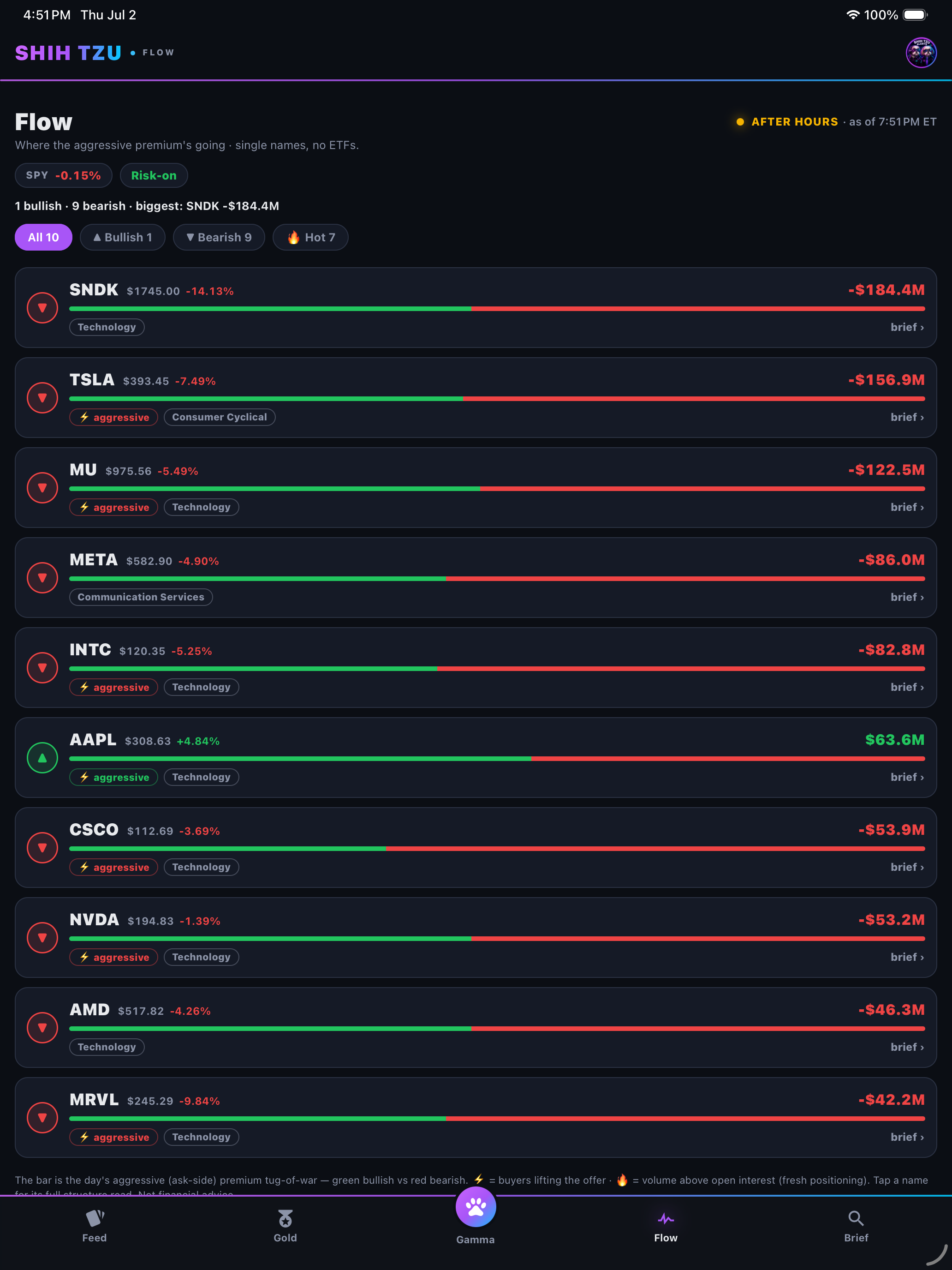The height and width of the screenshot is (1270, 952).
Task: Tap the SNDK bearish direction icon
Action: point(42,308)
